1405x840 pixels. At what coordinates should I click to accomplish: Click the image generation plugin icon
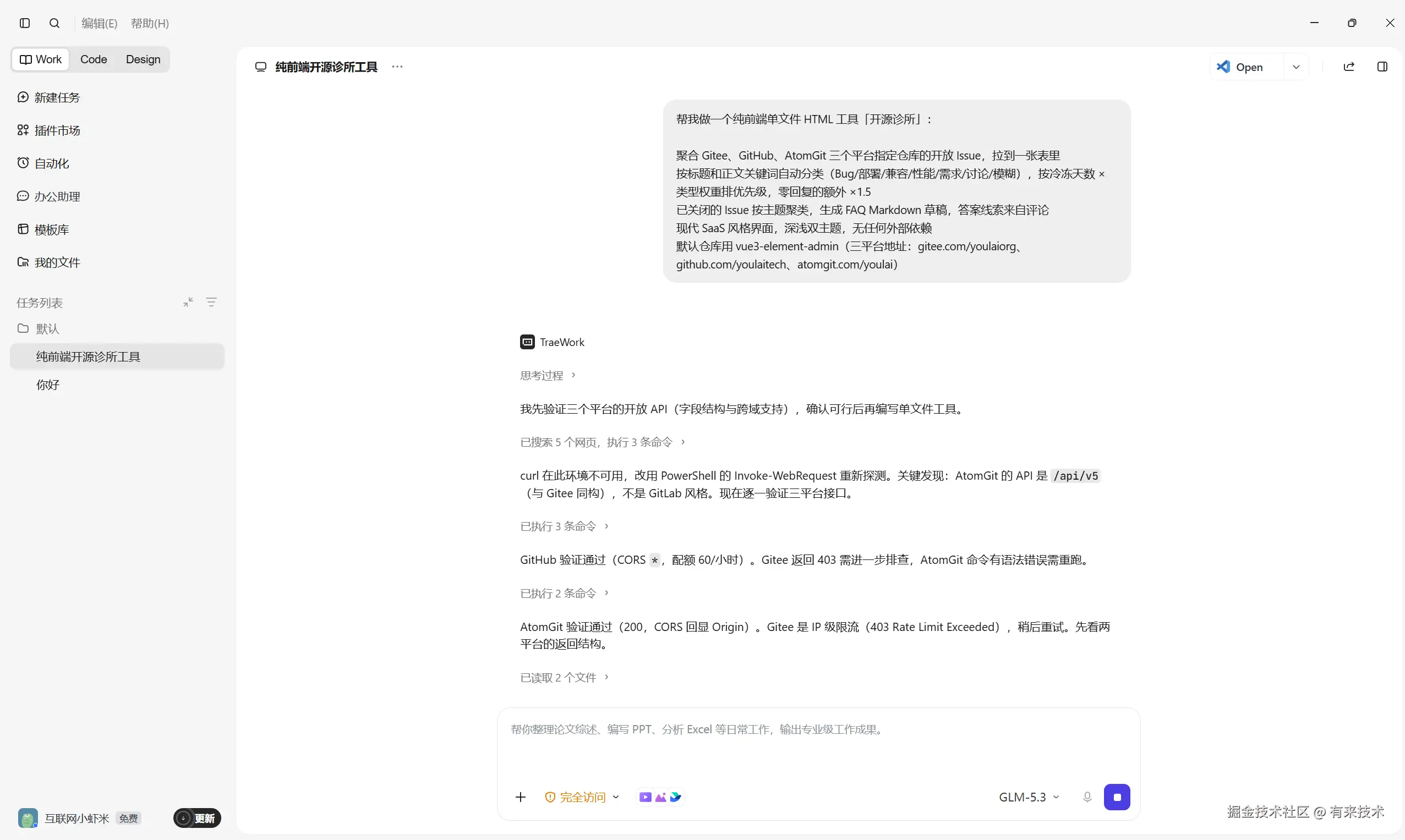tap(660, 797)
